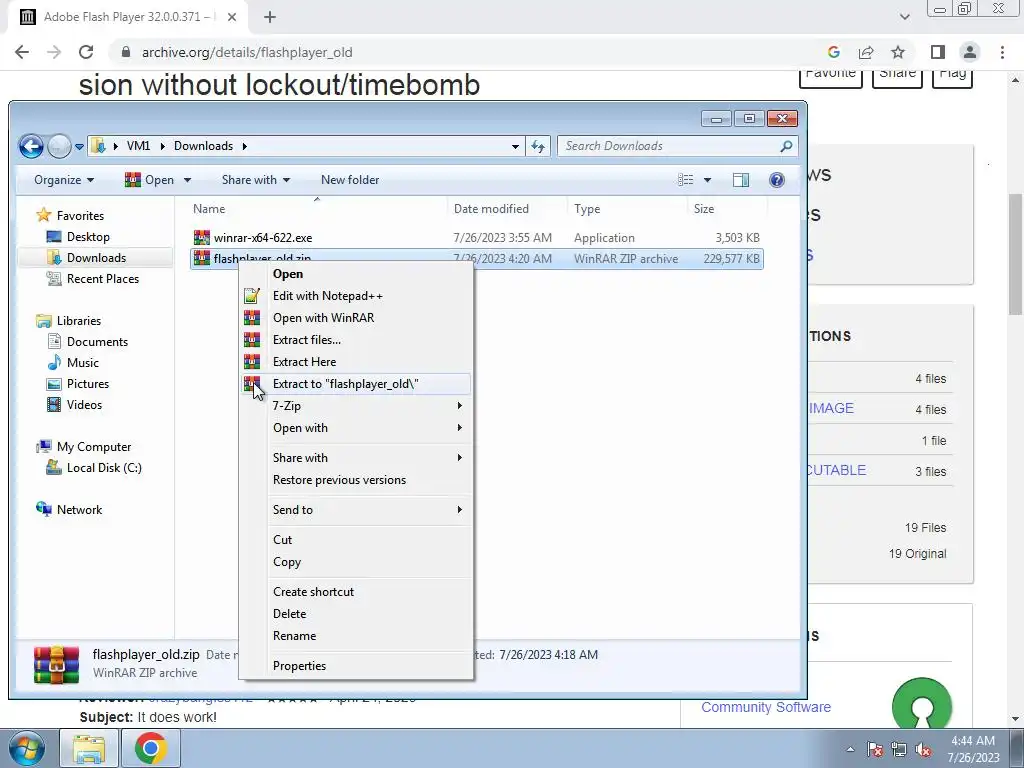Select Local Disk (C:)

click(93, 468)
